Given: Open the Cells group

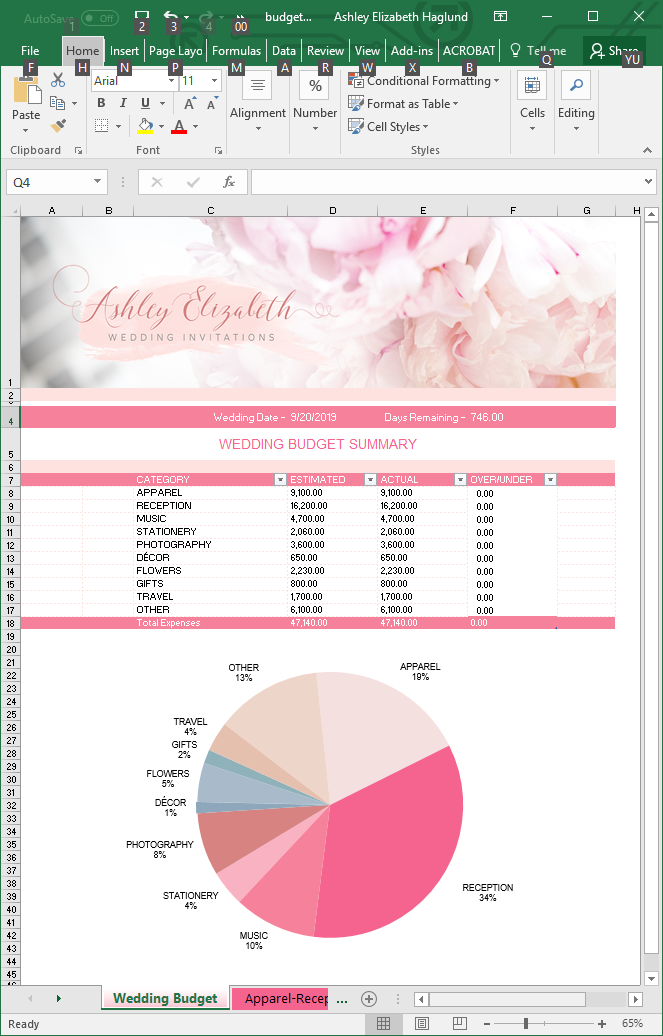Looking at the screenshot, I should click(x=532, y=102).
